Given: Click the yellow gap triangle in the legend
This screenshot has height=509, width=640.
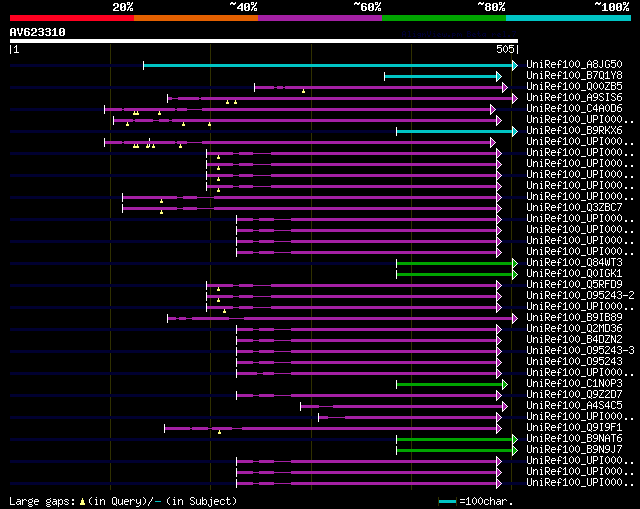Looking at the screenshot, I should 82,502.
